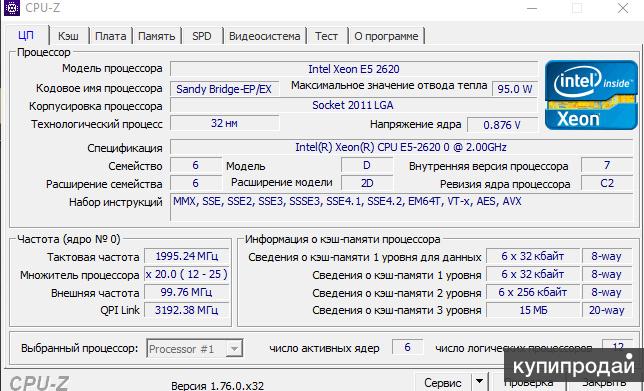The width and height of the screenshot is (644, 391).
Task: Open the Плата tab
Action: coord(110,36)
